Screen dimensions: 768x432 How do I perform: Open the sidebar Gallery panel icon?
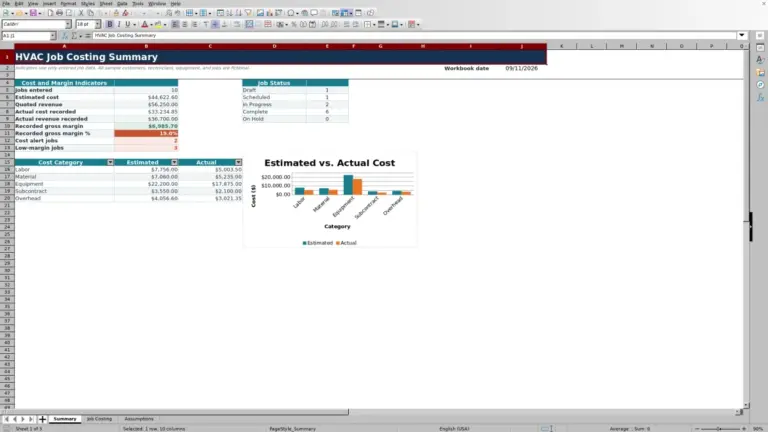pyautogui.click(x=760, y=72)
